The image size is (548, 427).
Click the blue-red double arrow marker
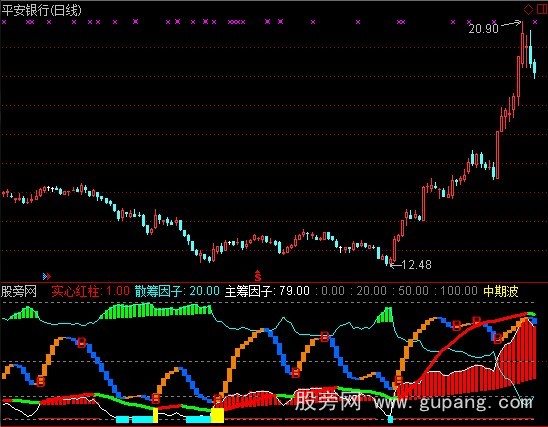[46, 276]
